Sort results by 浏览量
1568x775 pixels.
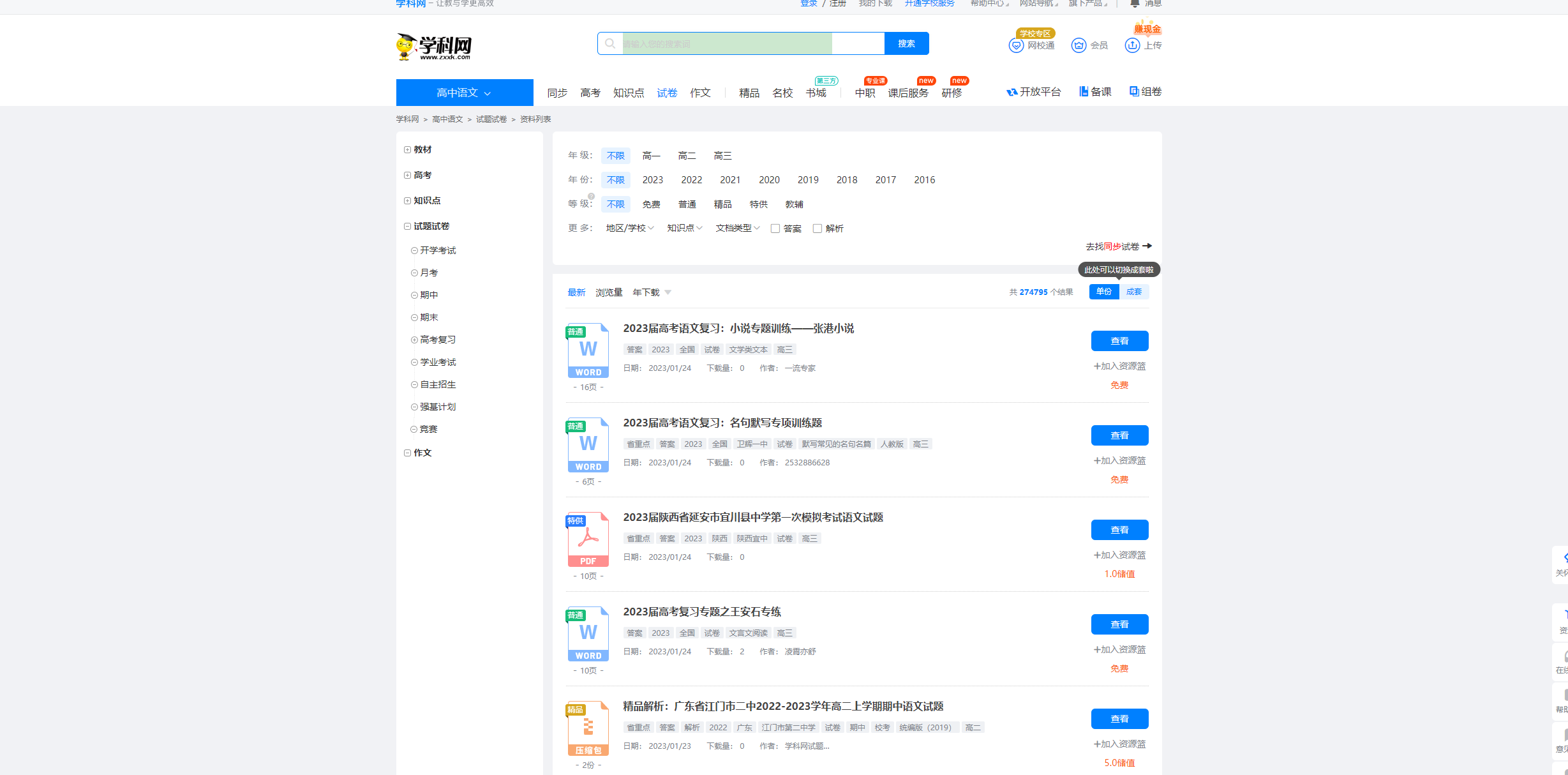click(609, 292)
